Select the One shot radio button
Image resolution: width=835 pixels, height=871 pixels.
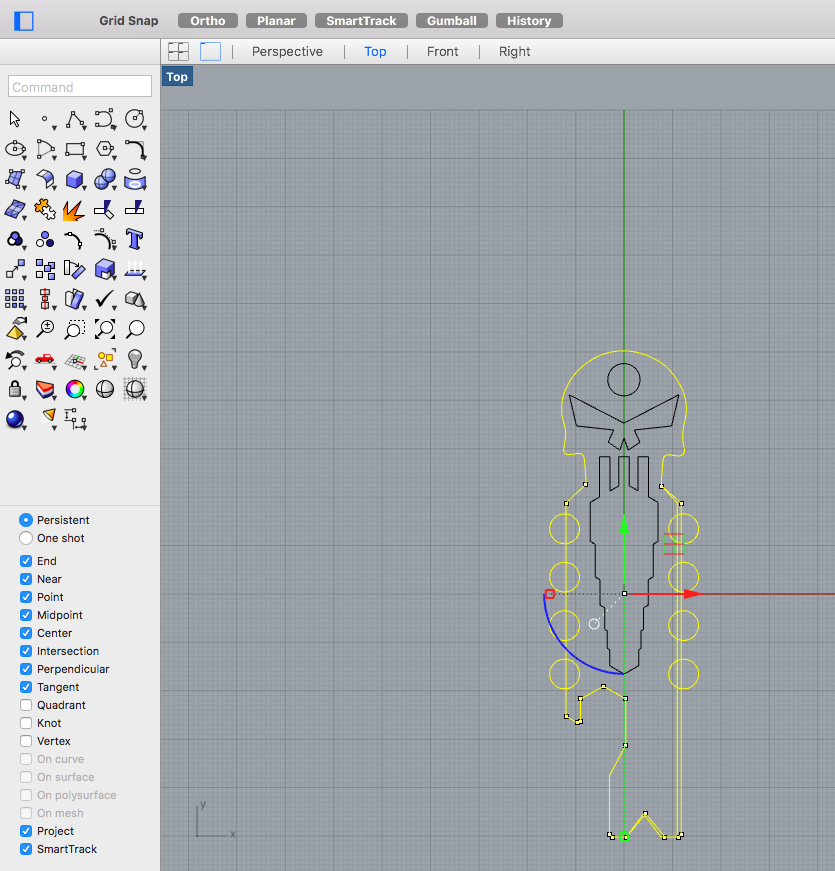26,538
